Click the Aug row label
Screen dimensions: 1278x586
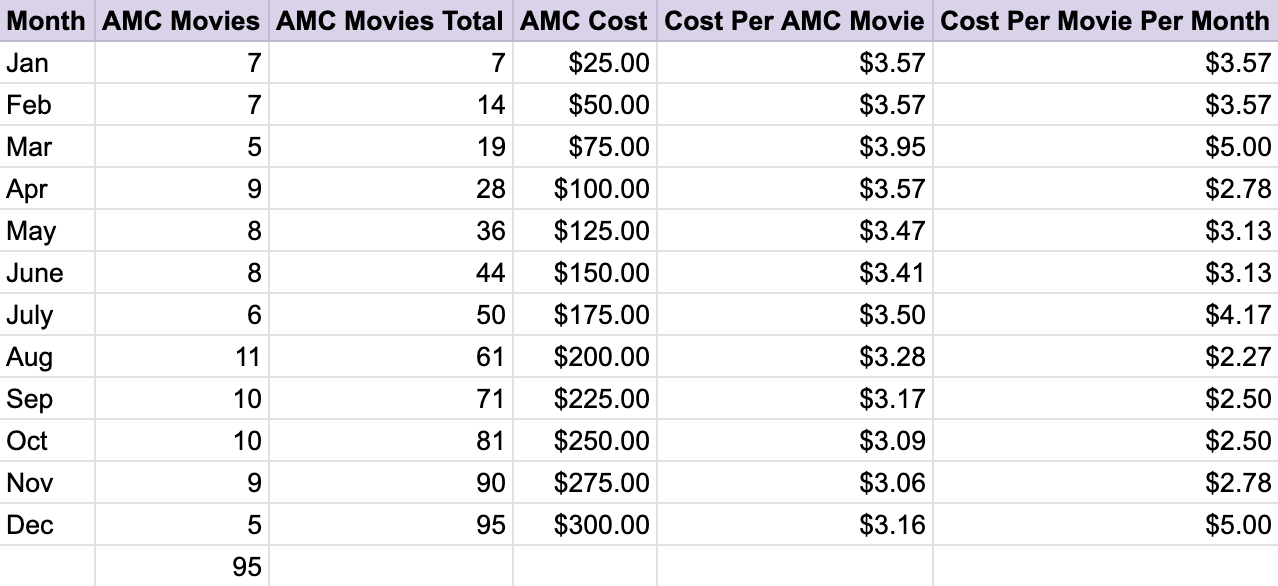click(x=47, y=357)
